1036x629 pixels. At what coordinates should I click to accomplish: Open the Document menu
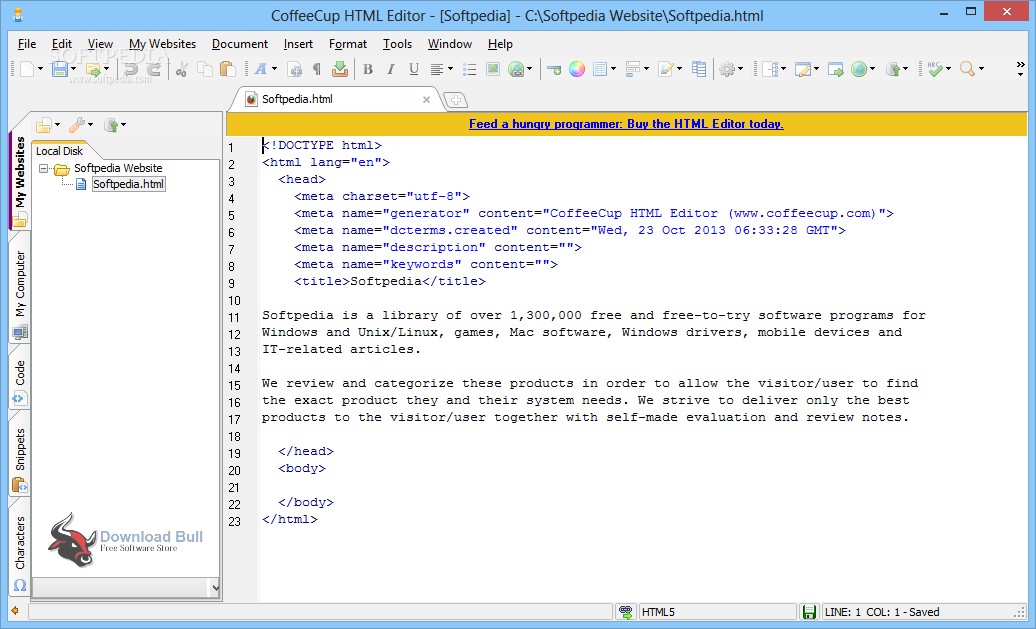tap(240, 44)
